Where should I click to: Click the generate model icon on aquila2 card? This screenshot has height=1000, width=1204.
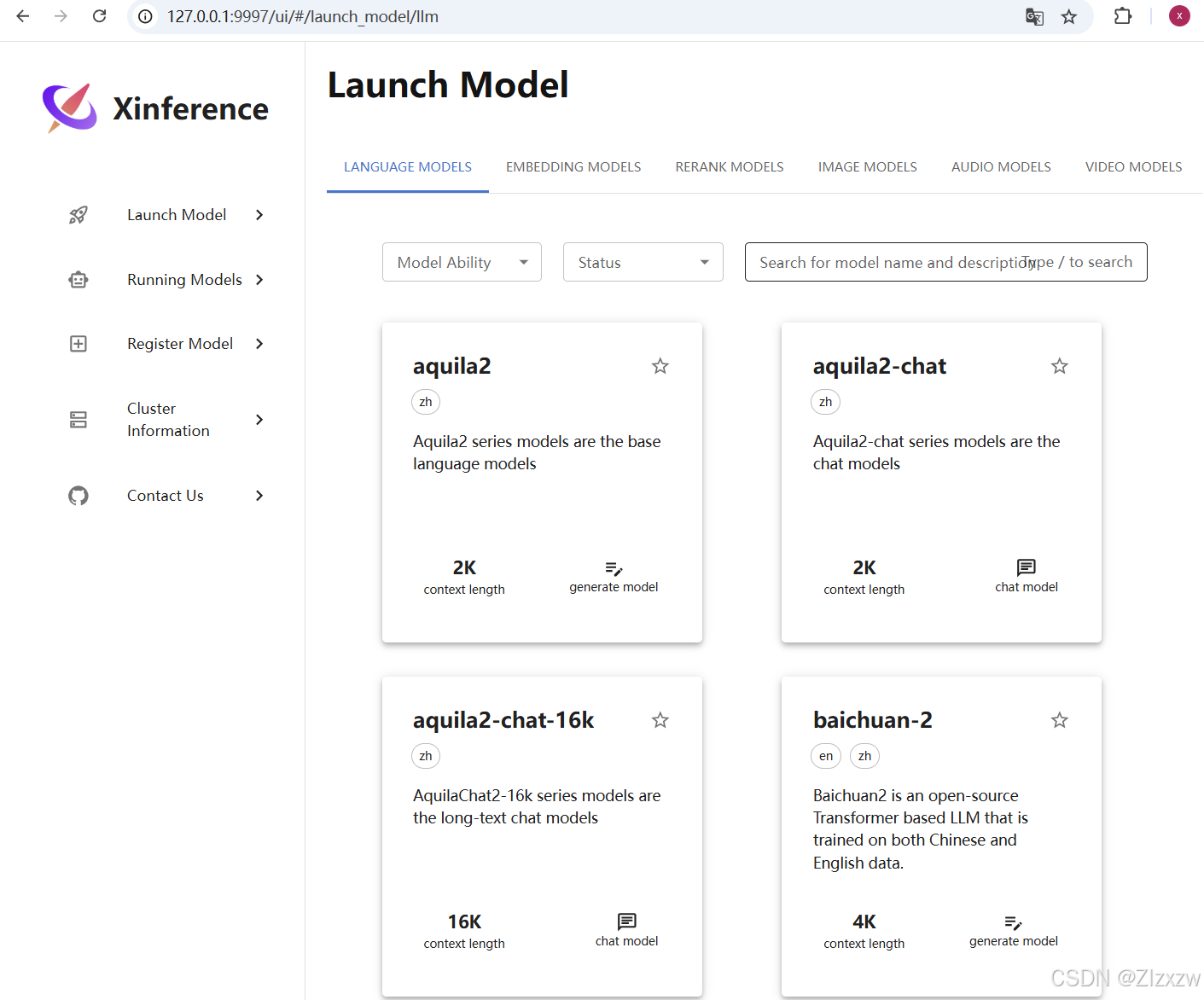click(614, 568)
